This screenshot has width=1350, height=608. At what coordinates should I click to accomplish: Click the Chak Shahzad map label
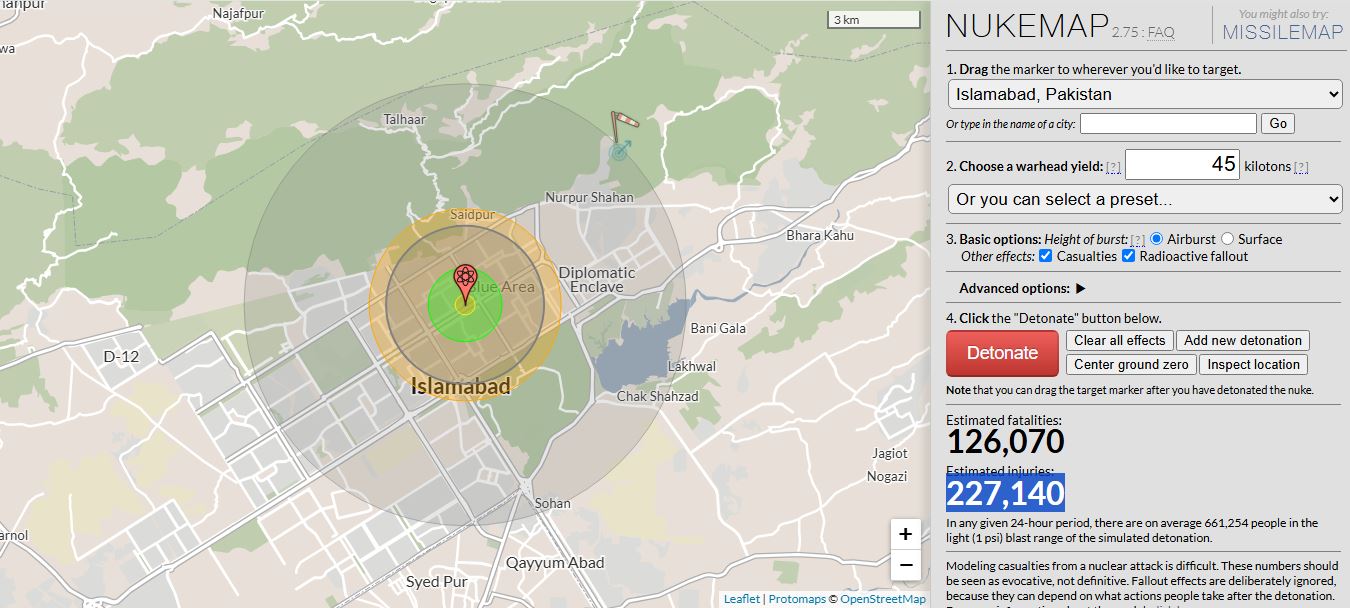657,396
